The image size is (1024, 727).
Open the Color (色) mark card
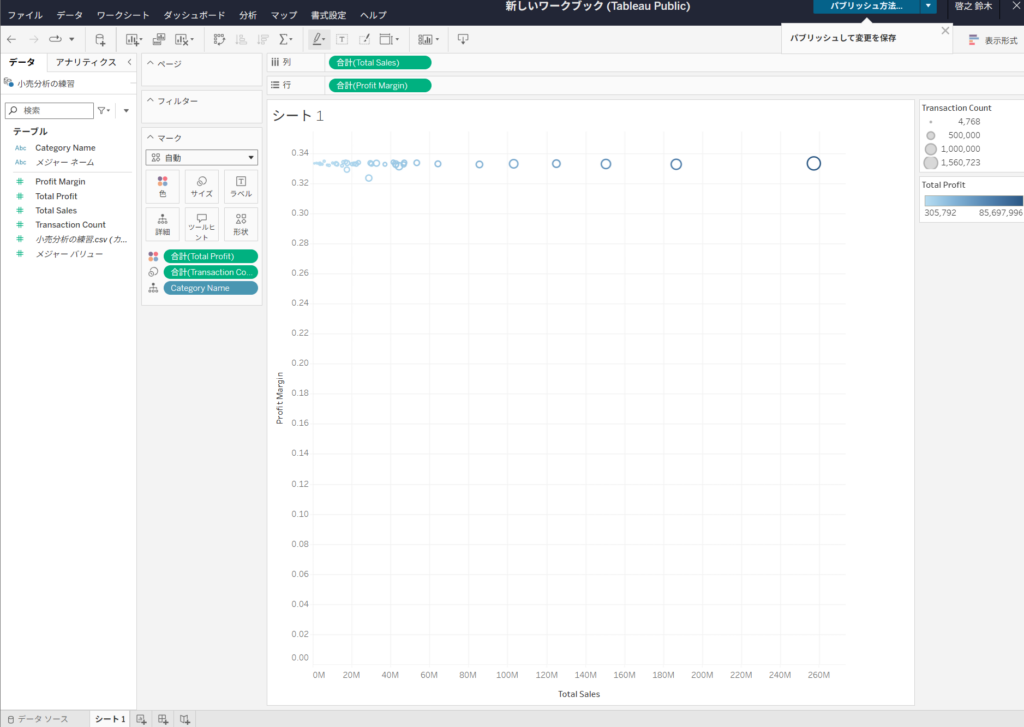coord(162,186)
